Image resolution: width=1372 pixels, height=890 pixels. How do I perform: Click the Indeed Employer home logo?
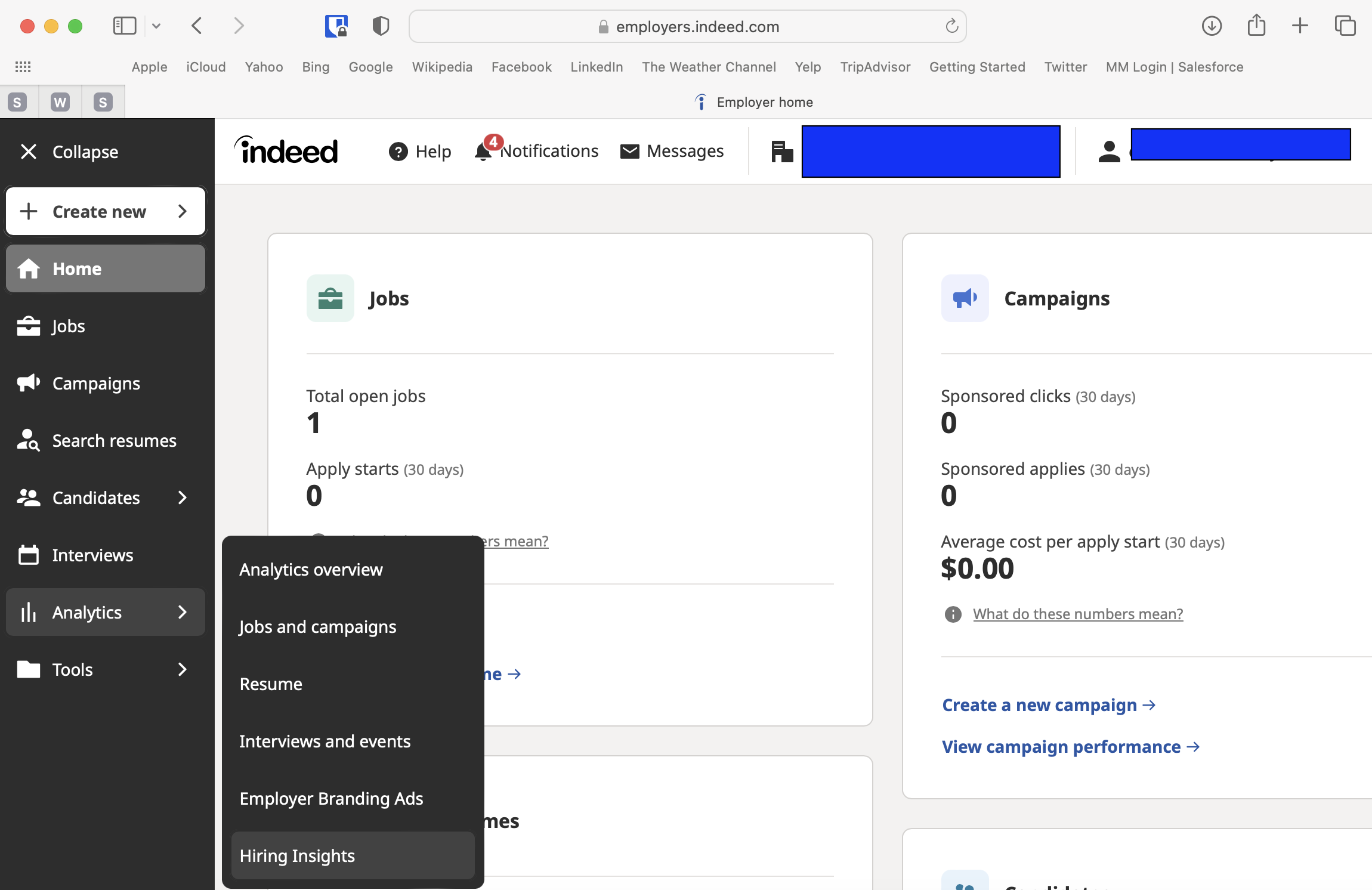coord(288,150)
